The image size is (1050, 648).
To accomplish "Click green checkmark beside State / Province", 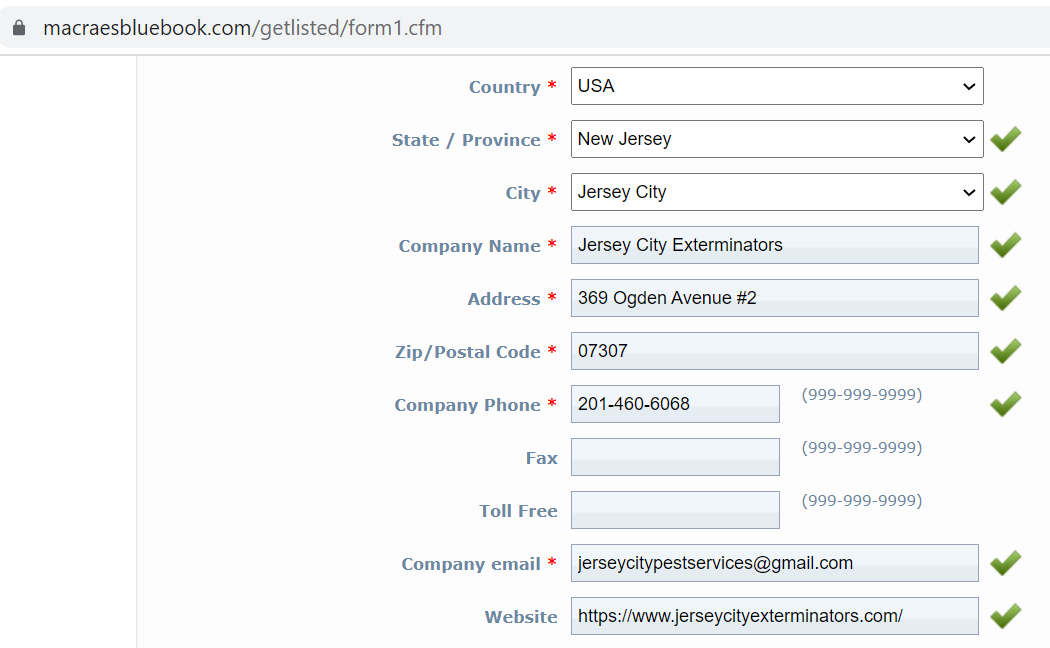I will [1006, 139].
